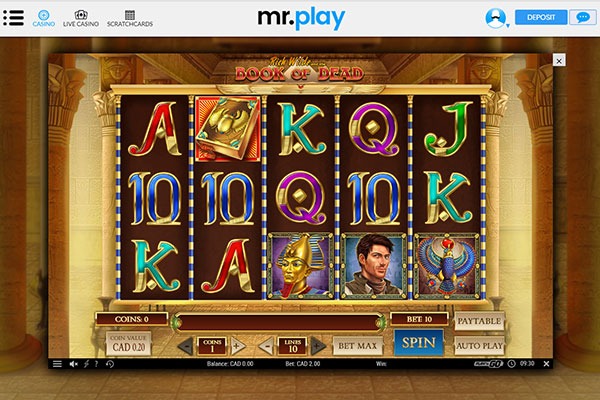Toggle fast play lightning icon

[86, 364]
